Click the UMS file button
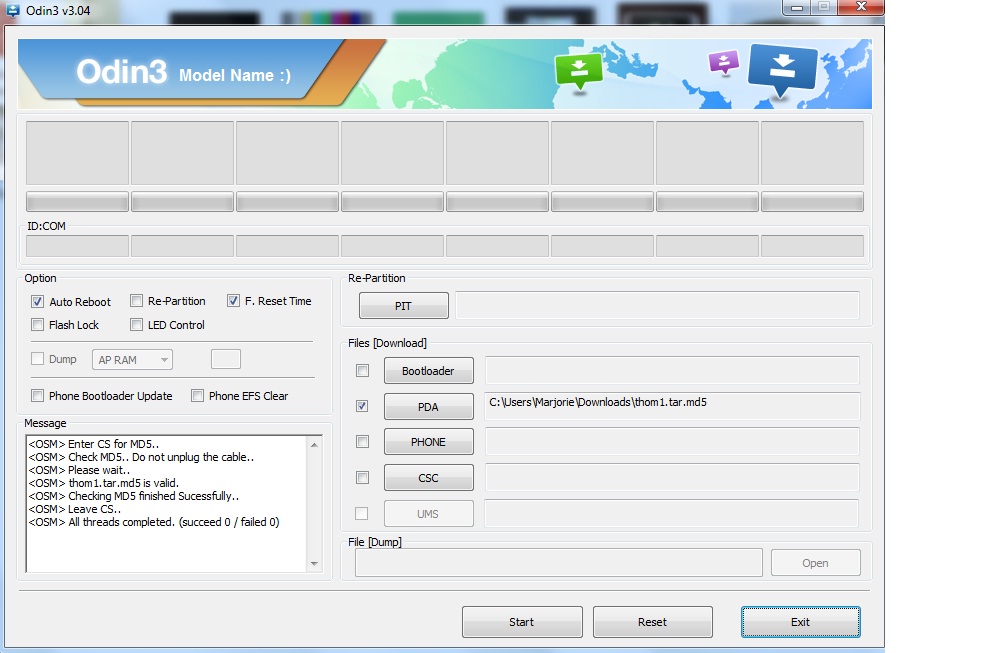 [429, 514]
